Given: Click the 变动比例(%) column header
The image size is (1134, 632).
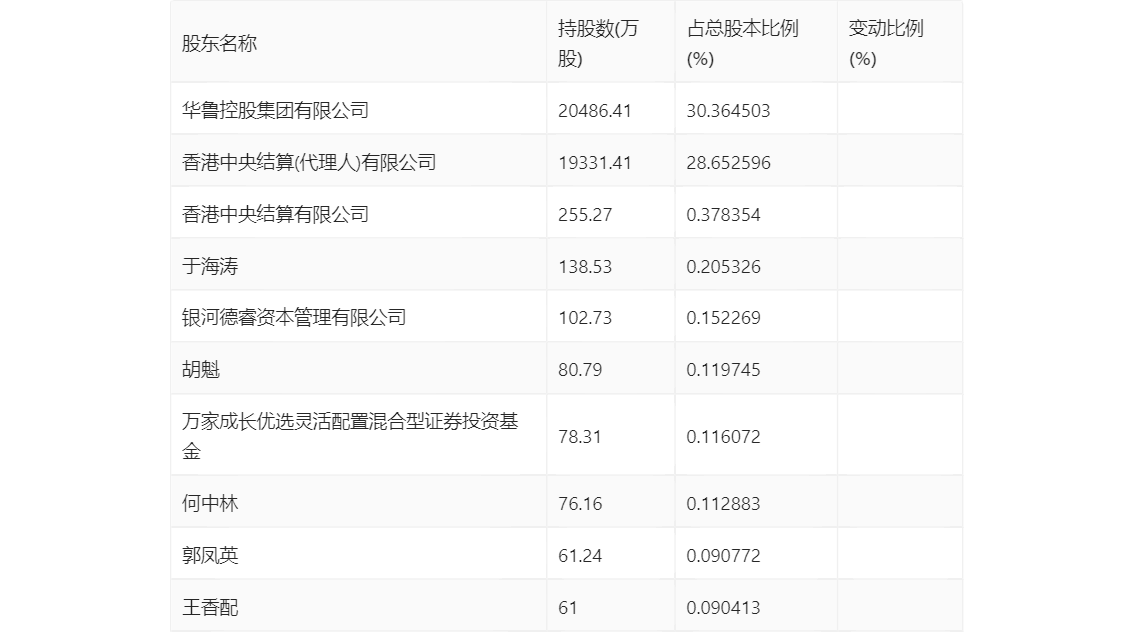Looking at the screenshot, I should click(886, 43).
